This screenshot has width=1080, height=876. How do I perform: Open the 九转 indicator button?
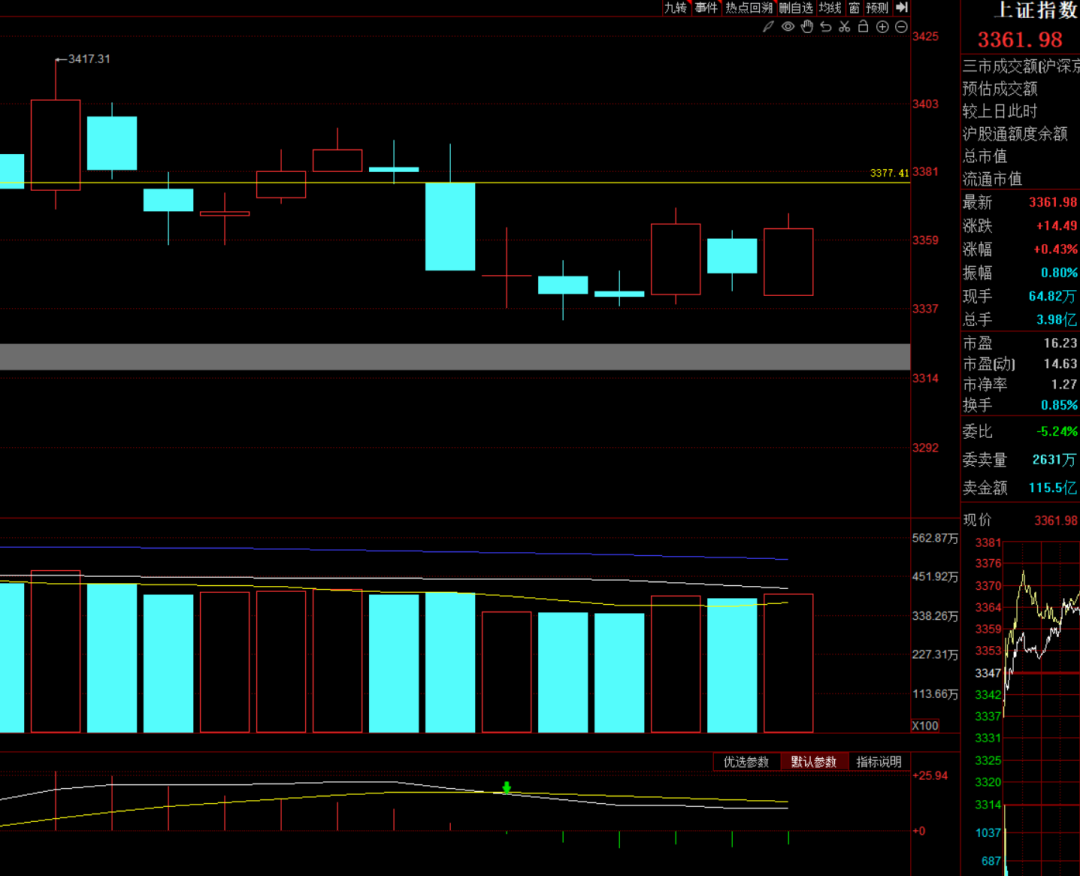coord(676,8)
